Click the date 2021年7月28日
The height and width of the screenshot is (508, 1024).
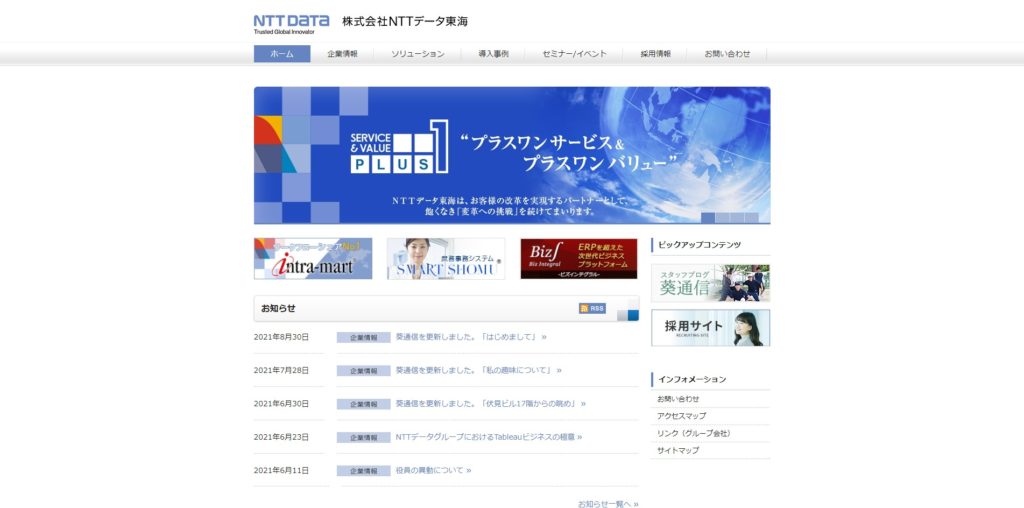tap(281, 370)
